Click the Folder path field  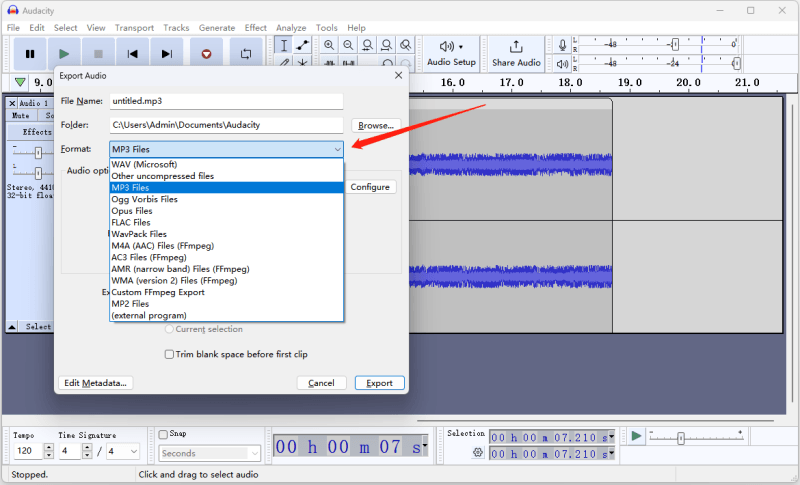[227, 125]
